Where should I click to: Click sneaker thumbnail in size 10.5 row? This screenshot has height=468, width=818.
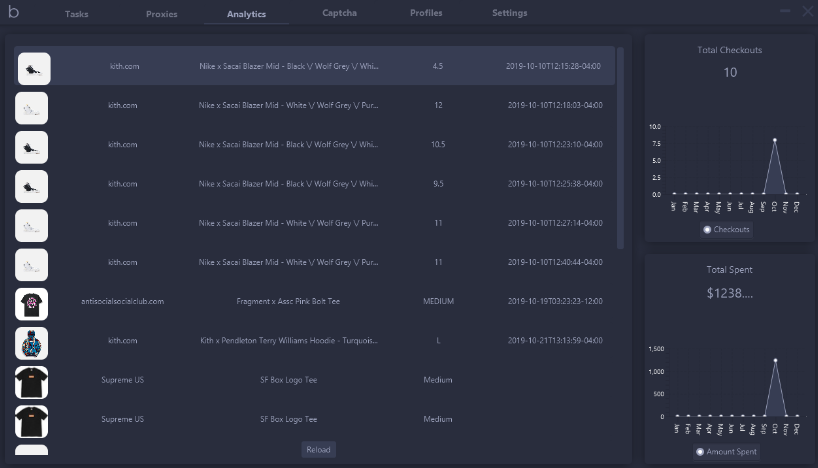[31, 147]
